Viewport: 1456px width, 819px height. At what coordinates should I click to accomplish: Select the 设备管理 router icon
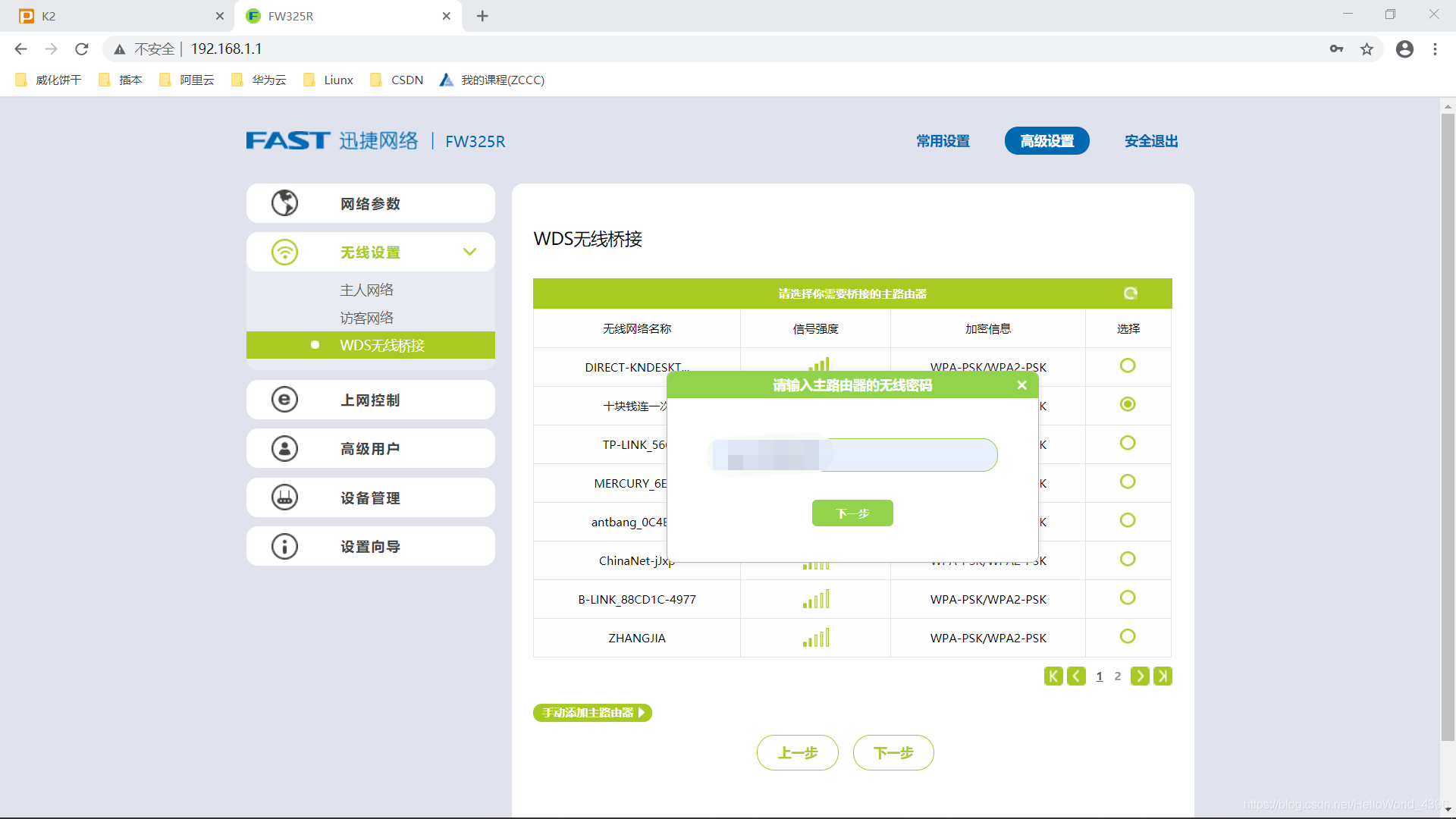pyautogui.click(x=284, y=497)
